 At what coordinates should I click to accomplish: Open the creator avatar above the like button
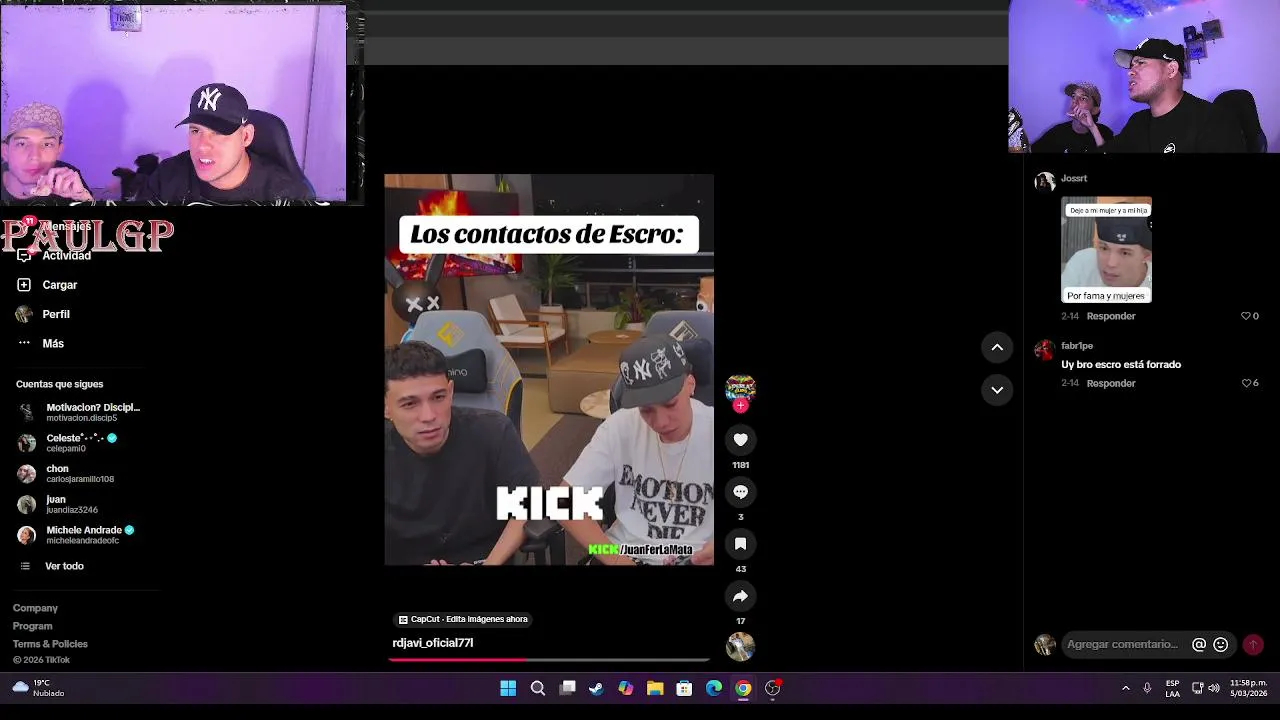click(740, 388)
